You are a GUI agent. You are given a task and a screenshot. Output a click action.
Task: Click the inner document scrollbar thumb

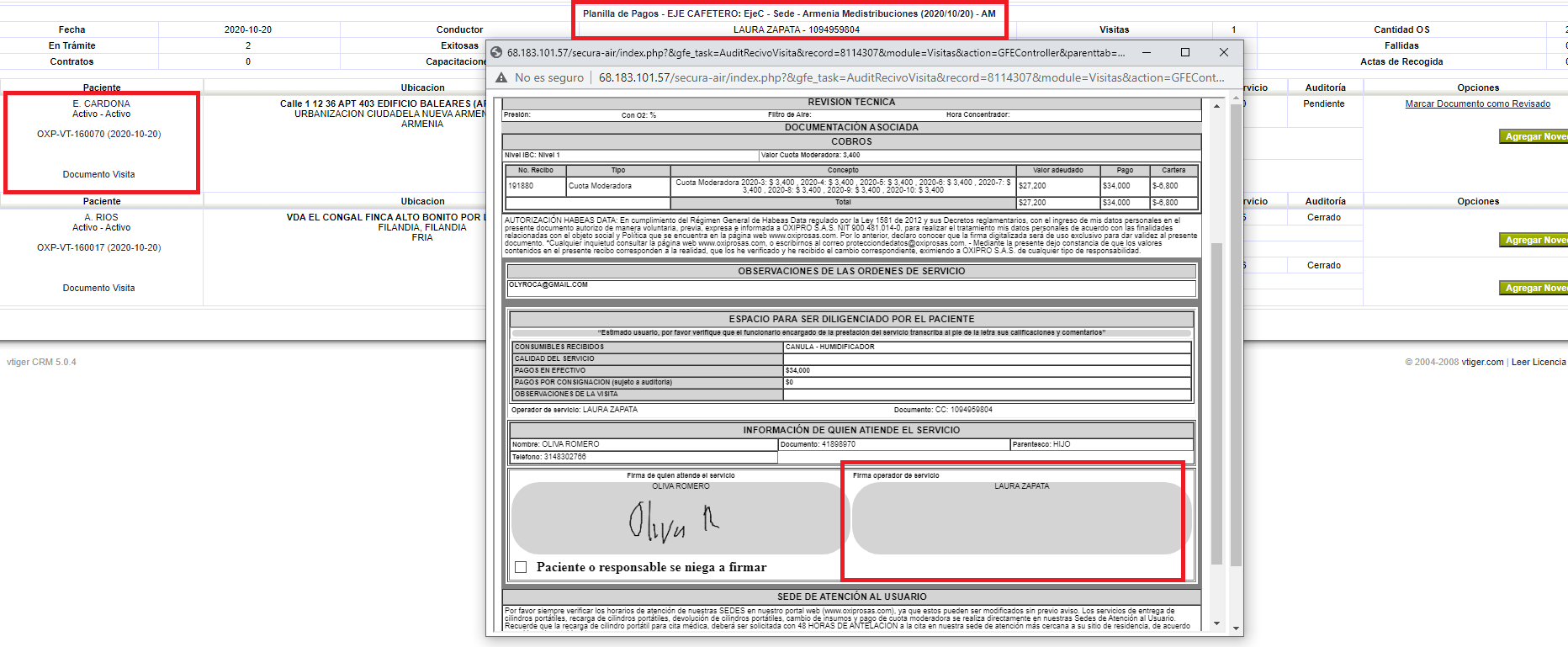click(x=1216, y=404)
